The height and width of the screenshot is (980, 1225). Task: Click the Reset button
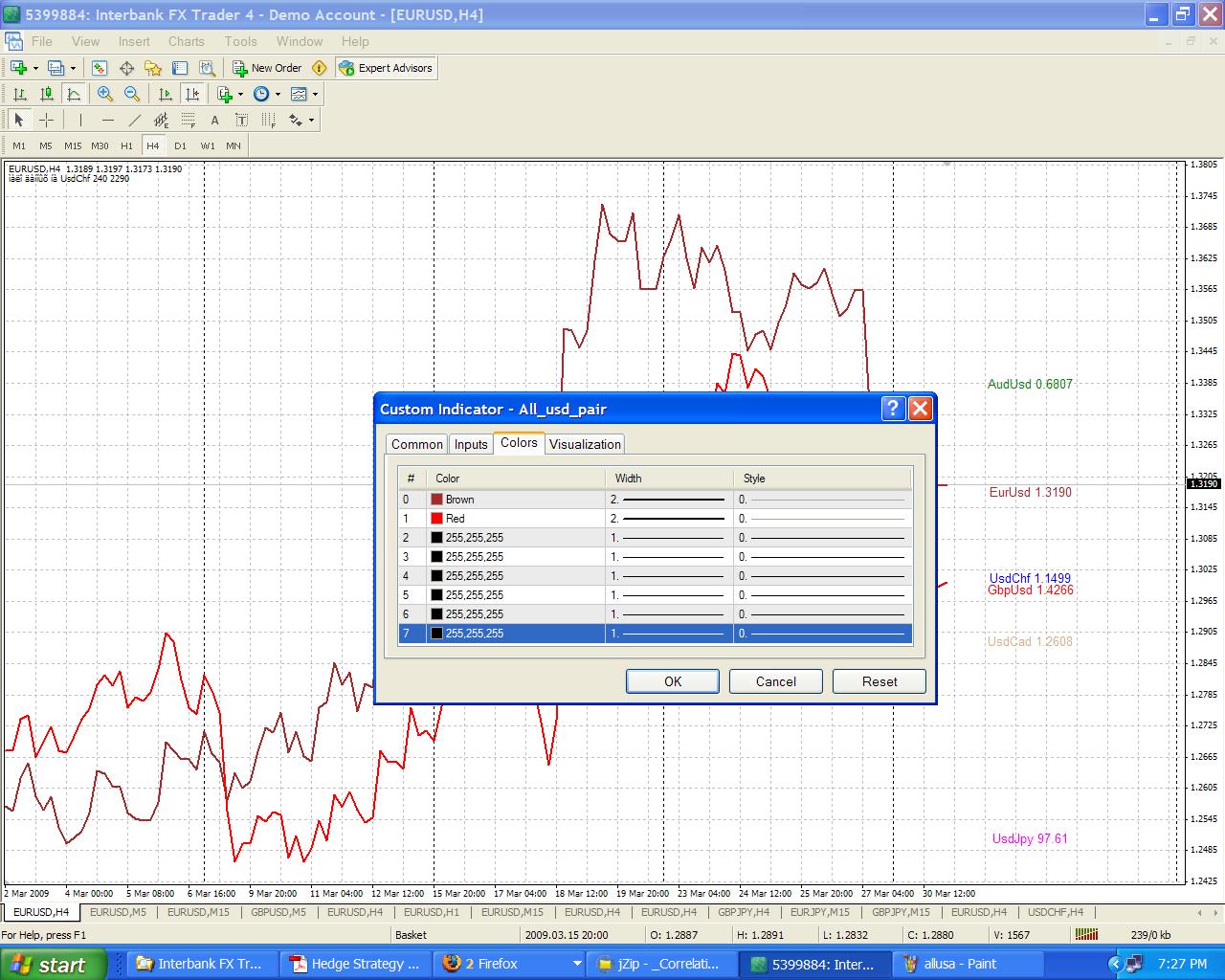tap(880, 681)
